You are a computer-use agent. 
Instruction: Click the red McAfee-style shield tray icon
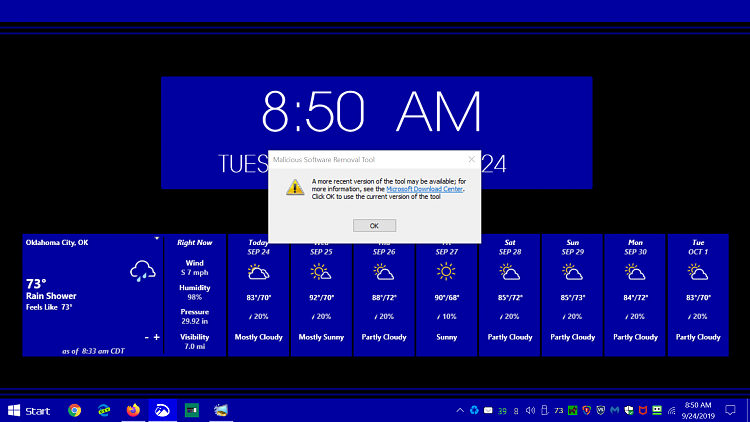coord(643,411)
